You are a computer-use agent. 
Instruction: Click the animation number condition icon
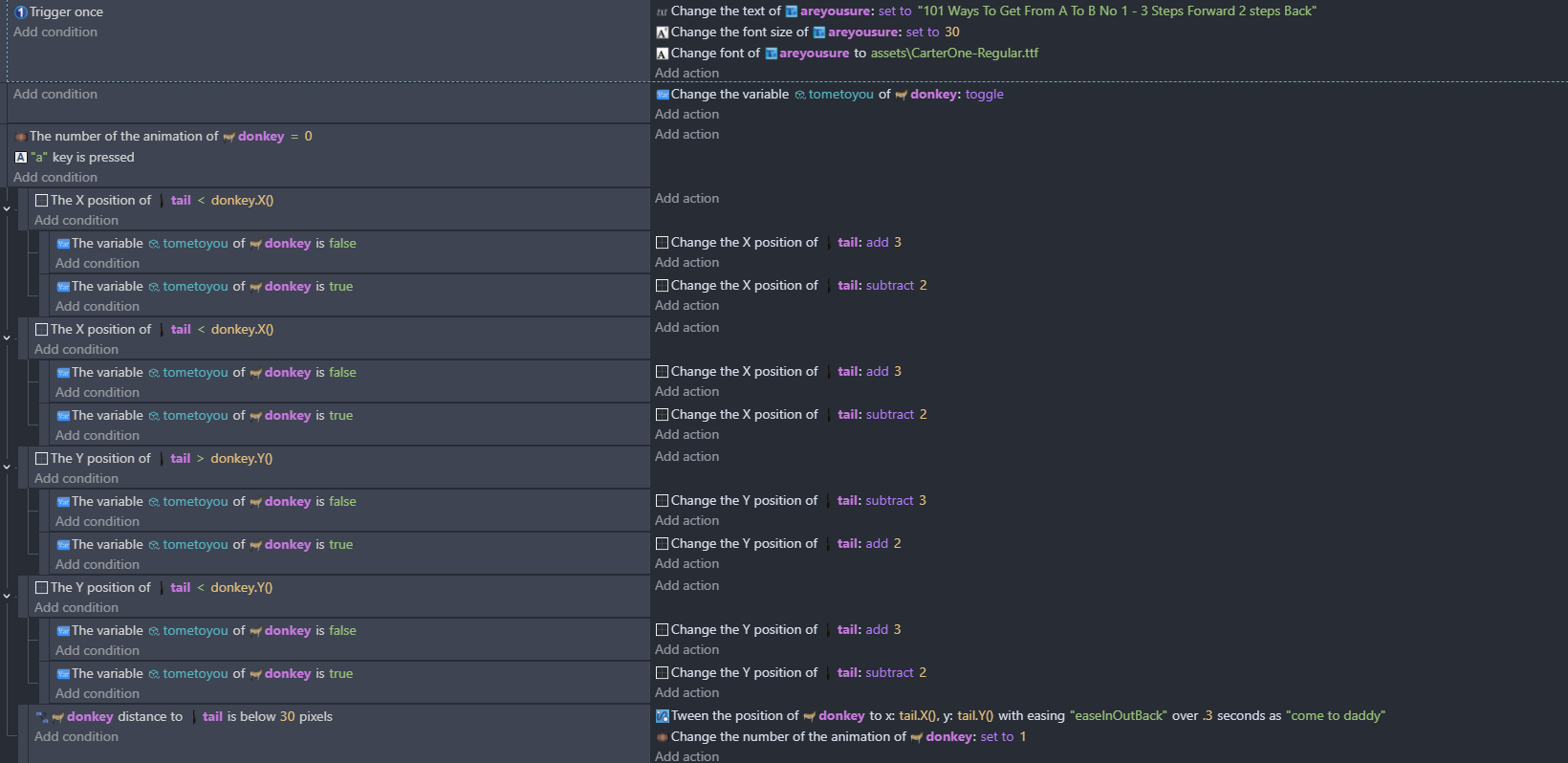pos(20,137)
